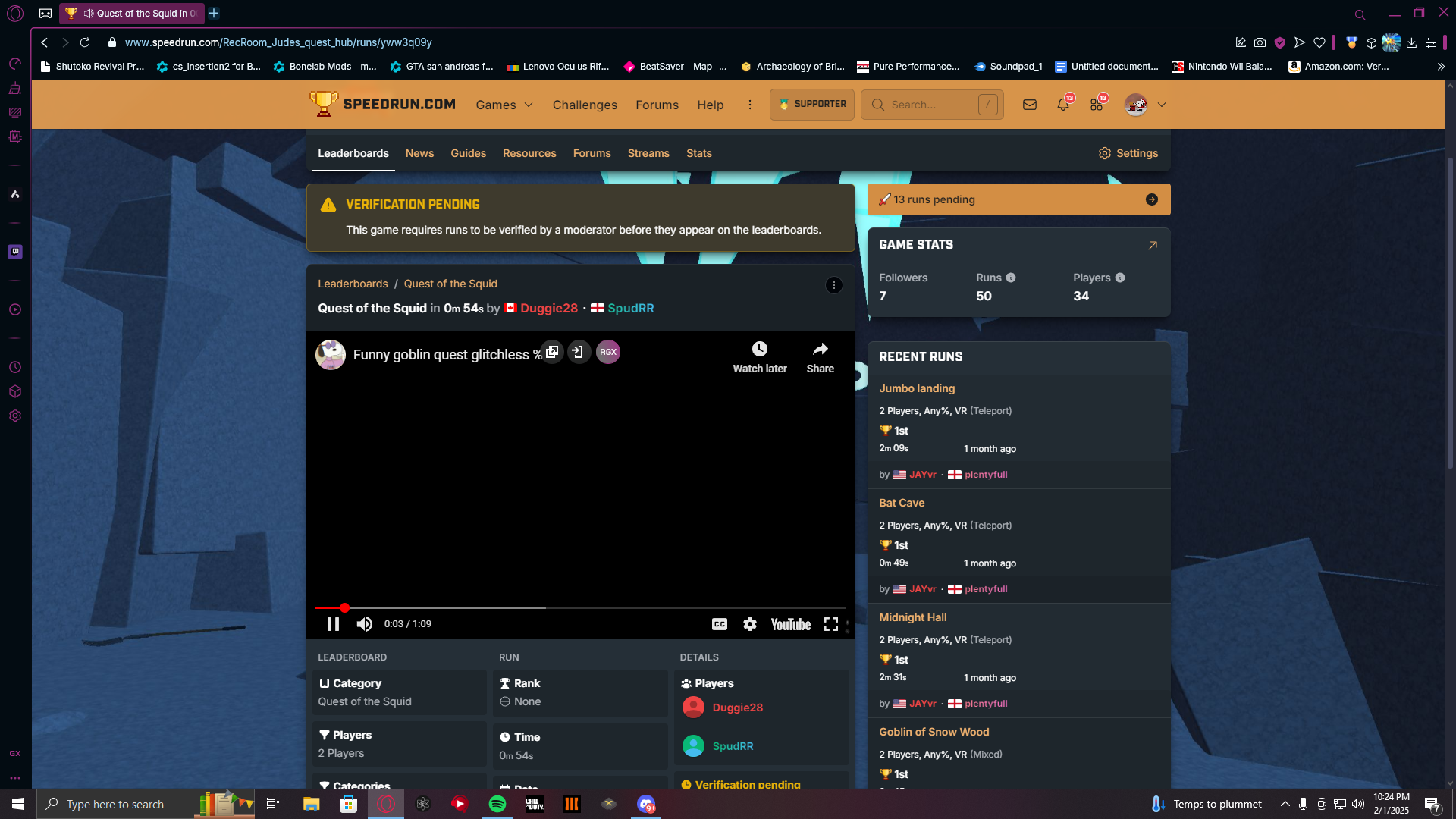Image resolution: width=1456 pixels, height=819 pixels.
Task: Pause the video playback
Action: (x=333, y=624)
